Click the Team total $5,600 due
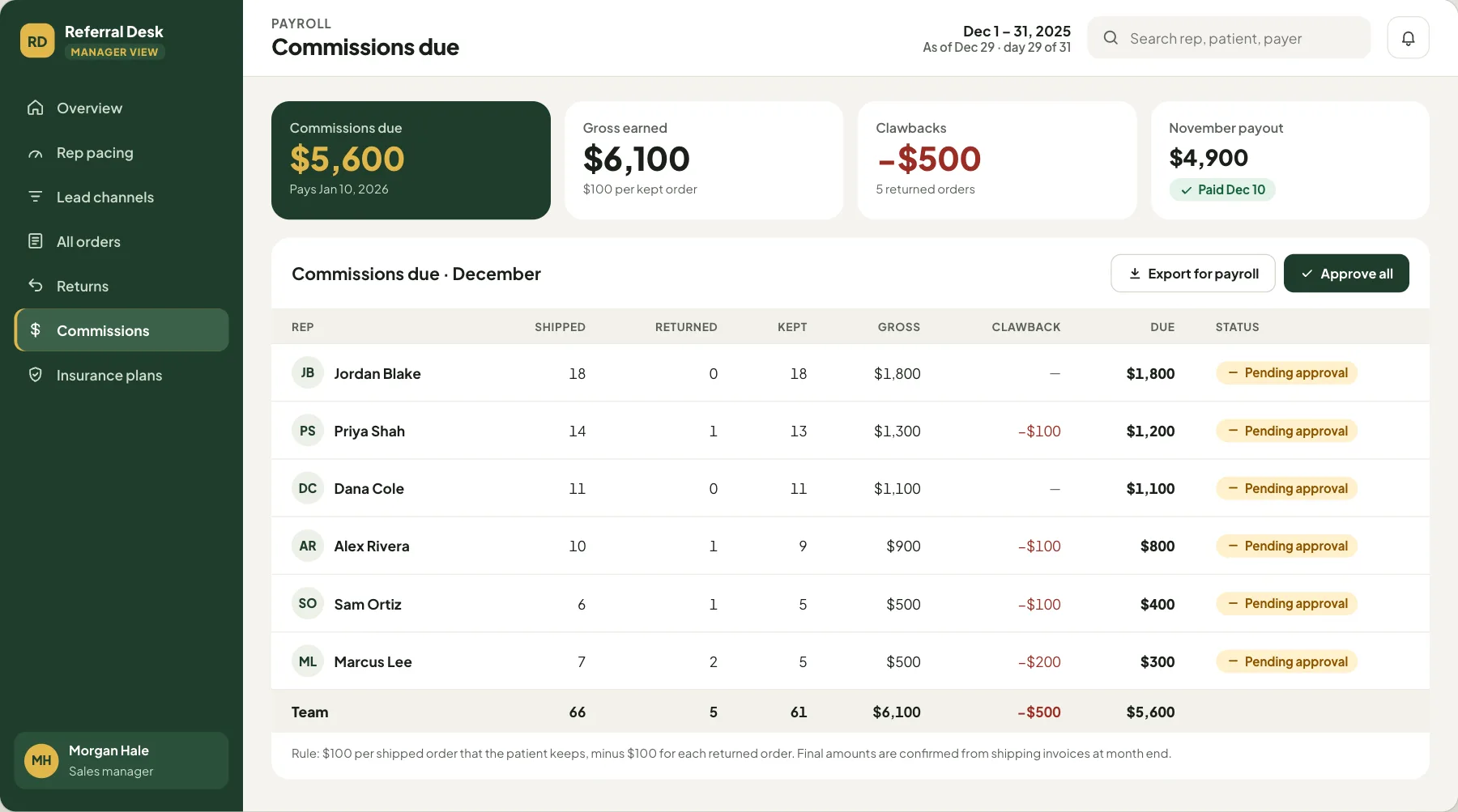The height and width of the screenshot is (812, 1458). click(x=1150, y=712)
